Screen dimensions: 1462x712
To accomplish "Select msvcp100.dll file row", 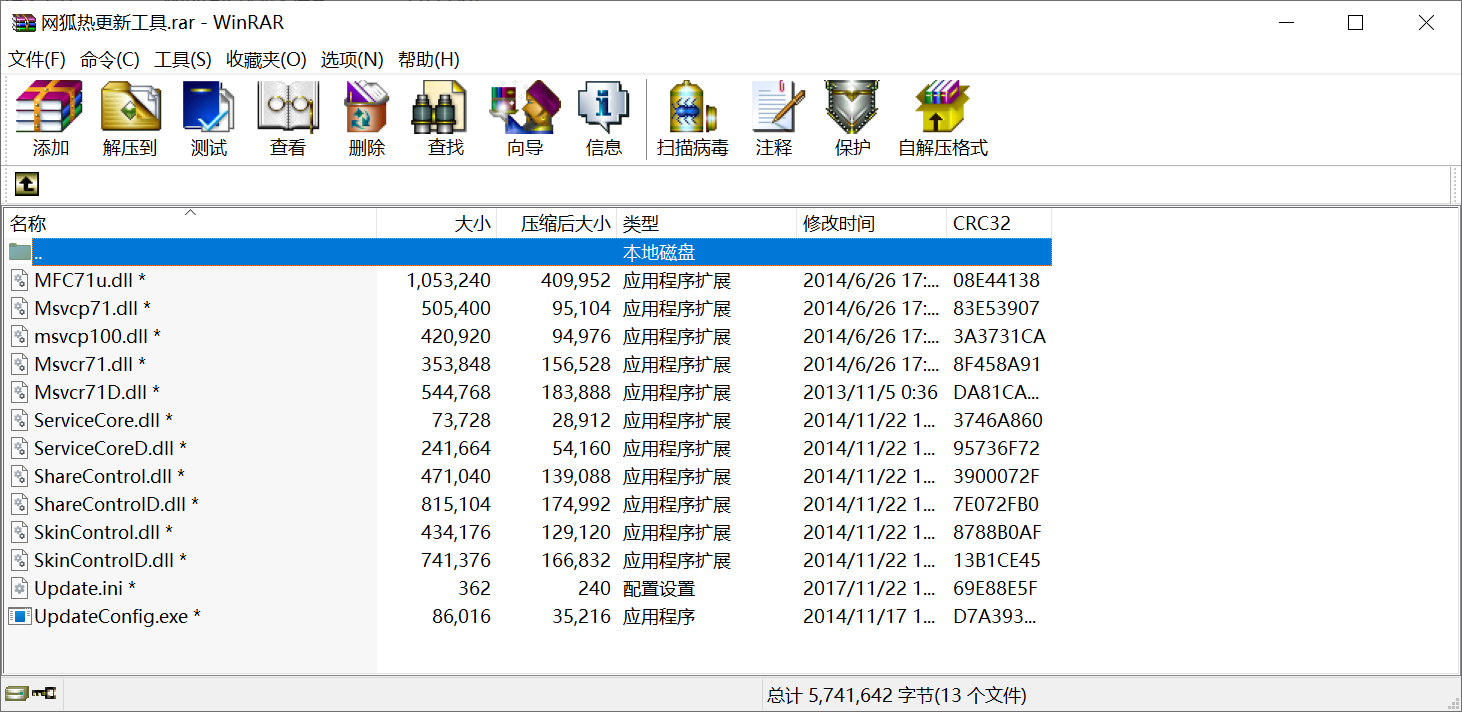I will (528, 336).
